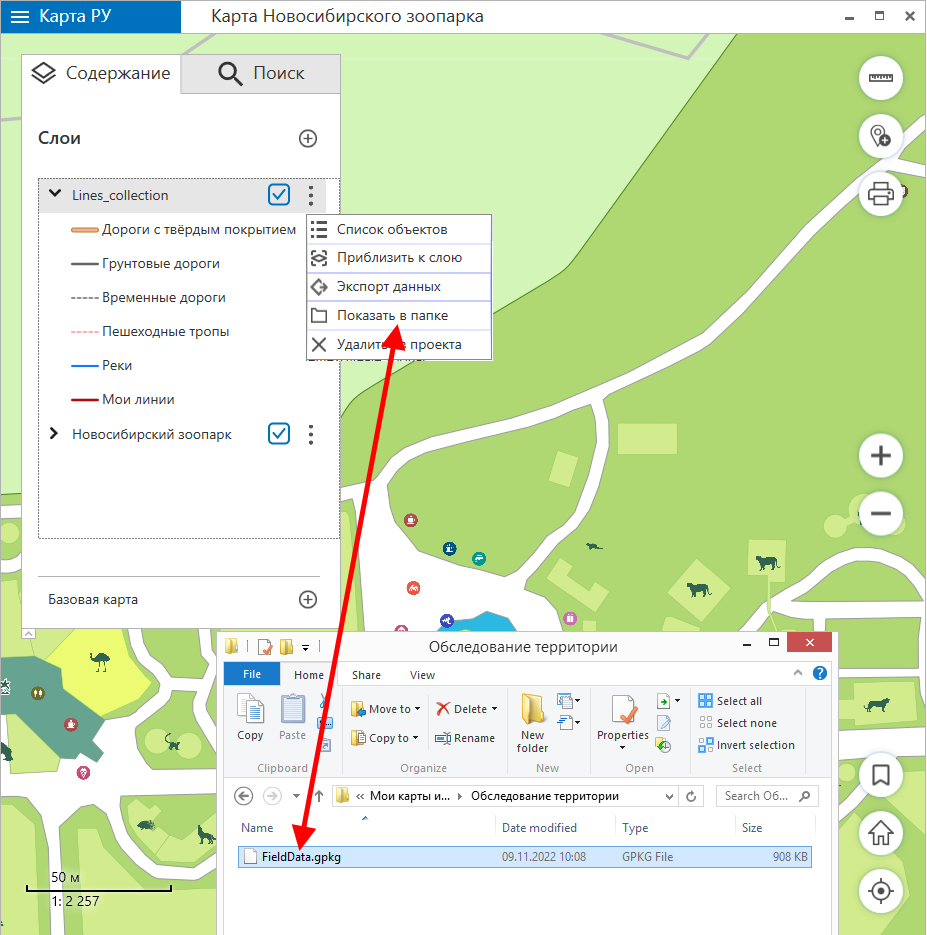This screenshot has height=935, width=927.
Task: Add a base map with the Базовая карта plus icon
Action: (x=308, y=599)
